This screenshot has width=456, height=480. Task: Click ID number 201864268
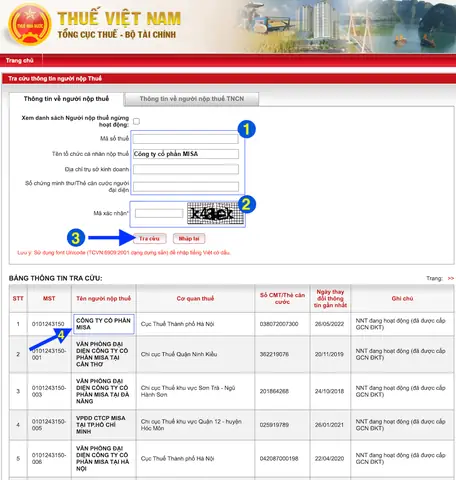click(x=274, y=391)
